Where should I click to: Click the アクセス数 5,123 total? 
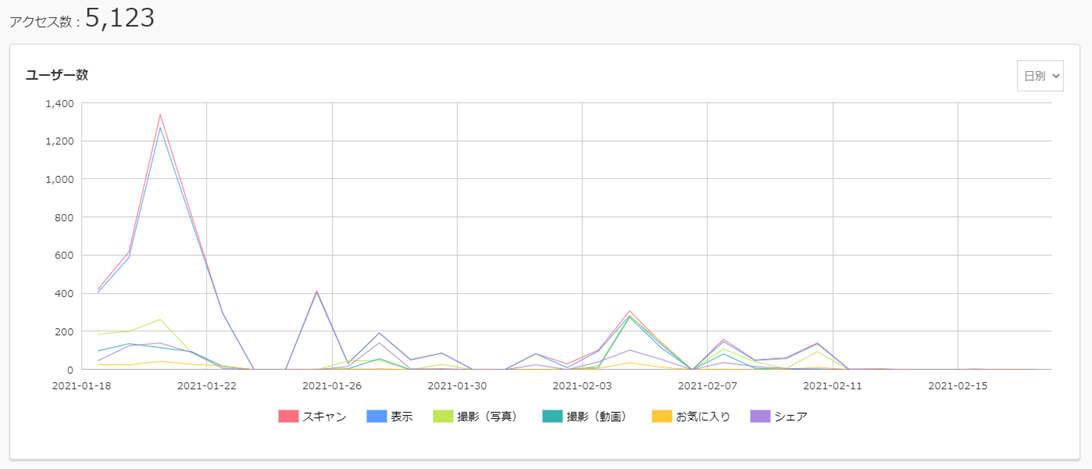pos(81,19)
